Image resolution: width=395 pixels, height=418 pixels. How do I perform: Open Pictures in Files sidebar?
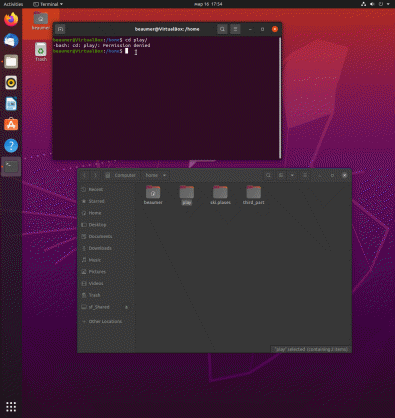click(x=106, y=272)
